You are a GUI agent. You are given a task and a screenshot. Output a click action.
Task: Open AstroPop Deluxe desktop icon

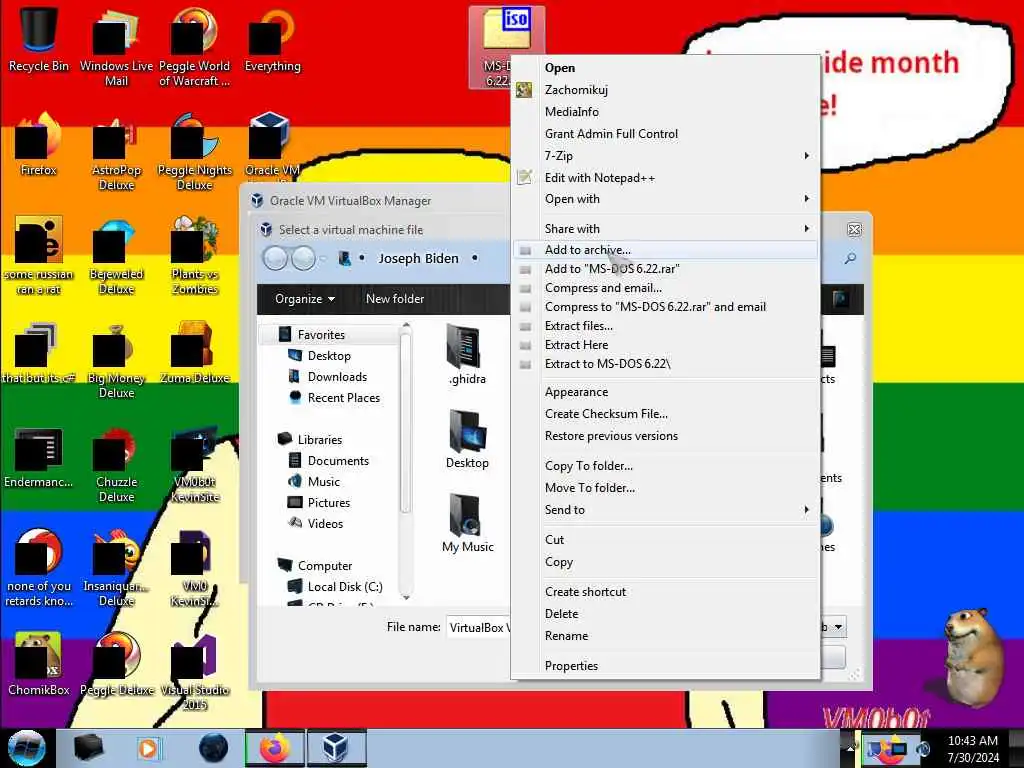116,152
